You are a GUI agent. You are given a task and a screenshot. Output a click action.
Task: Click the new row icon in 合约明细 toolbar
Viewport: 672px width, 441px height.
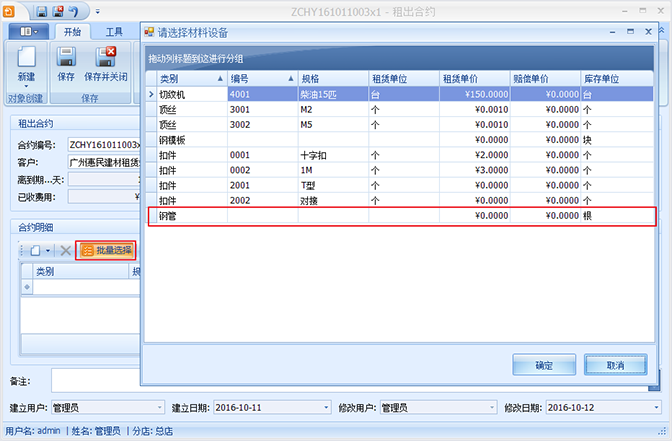coord(32,250)
